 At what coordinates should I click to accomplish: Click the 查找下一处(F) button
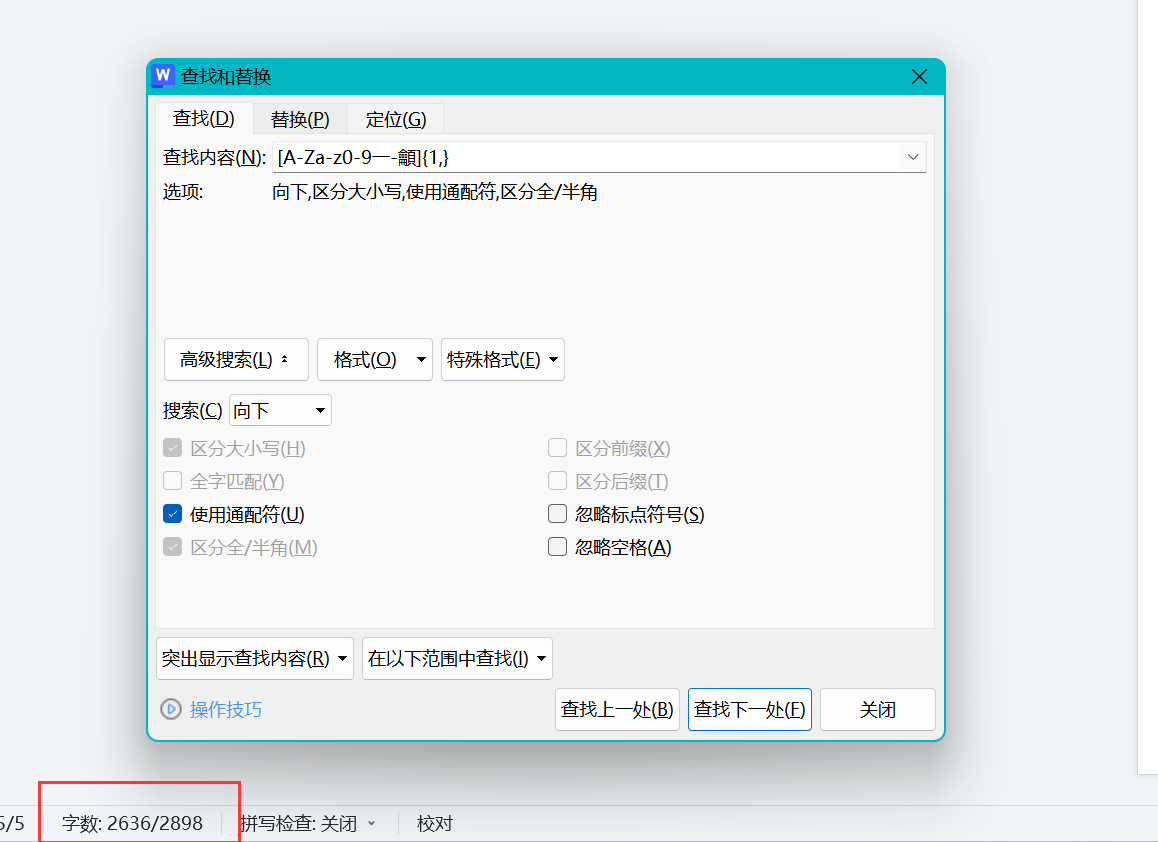point(750,710)
